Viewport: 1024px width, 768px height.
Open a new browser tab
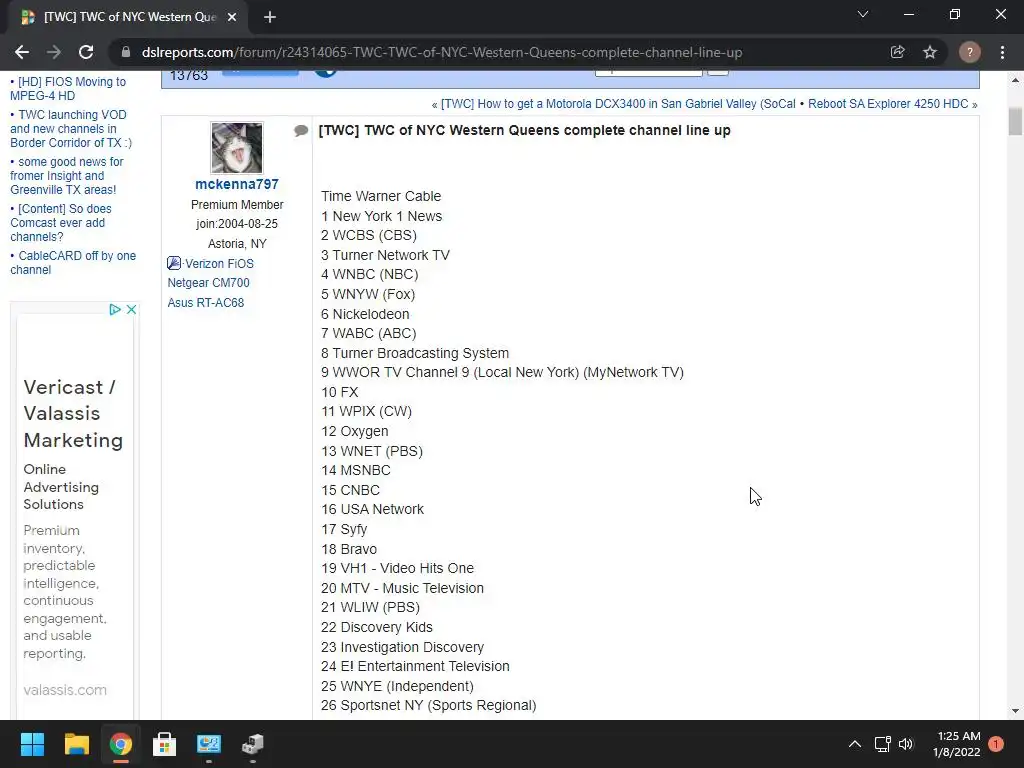tap(270, 17)
